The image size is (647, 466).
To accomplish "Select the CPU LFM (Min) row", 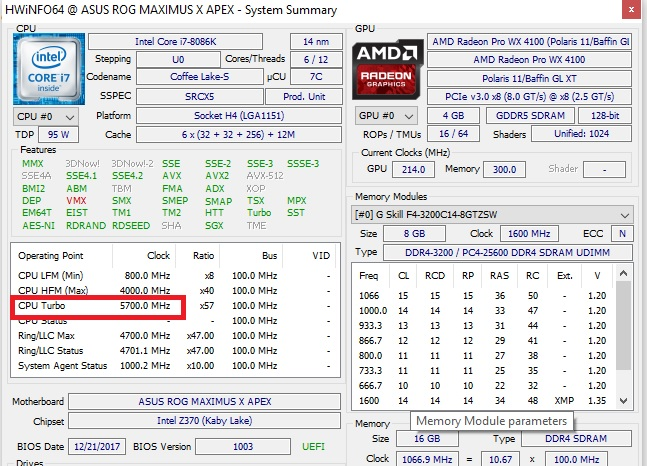I will tap(175, 276).
